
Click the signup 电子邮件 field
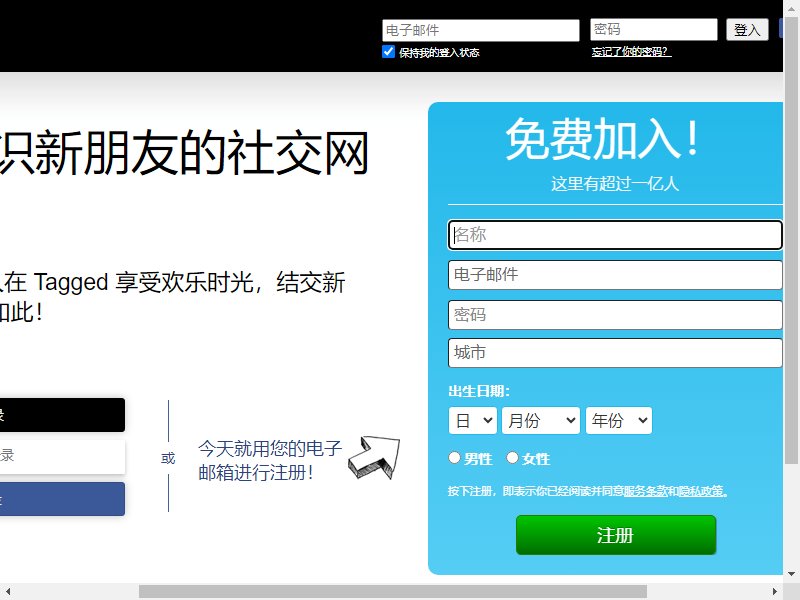click(615, 274)
